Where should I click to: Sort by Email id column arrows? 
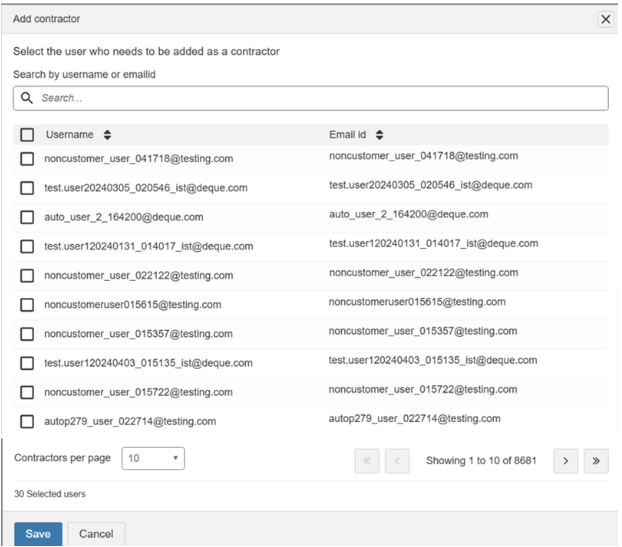(x=381, y=134)
